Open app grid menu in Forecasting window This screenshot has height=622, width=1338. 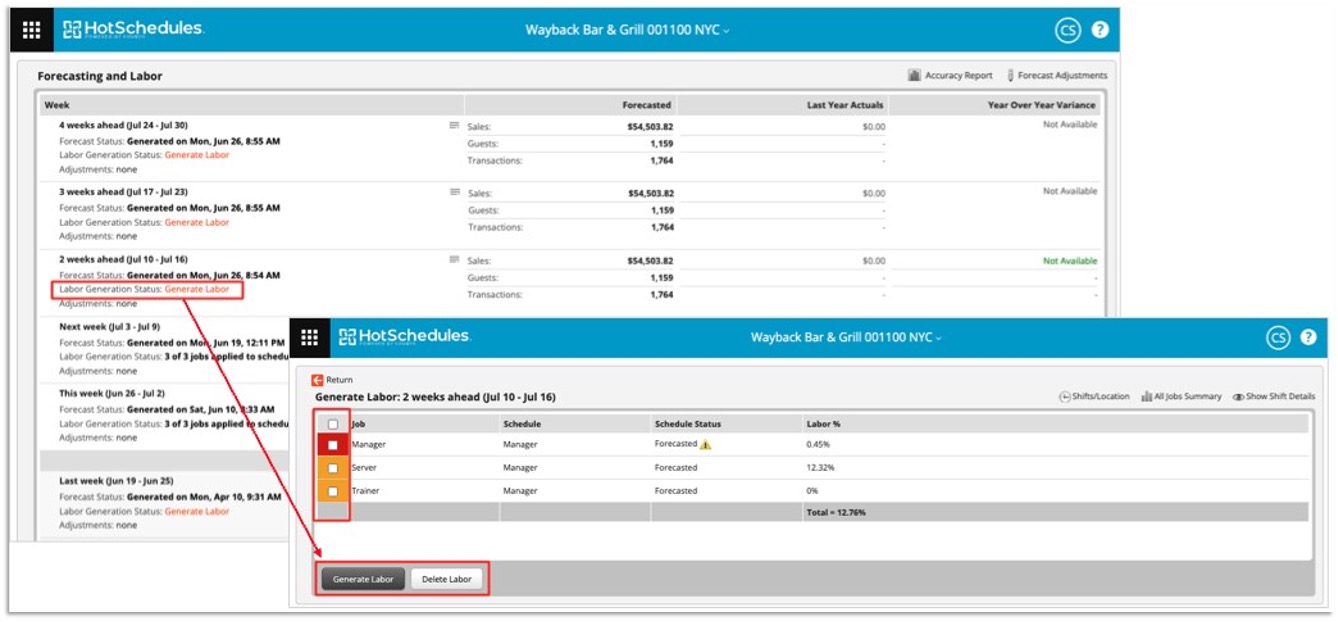[x=31, y=30]
